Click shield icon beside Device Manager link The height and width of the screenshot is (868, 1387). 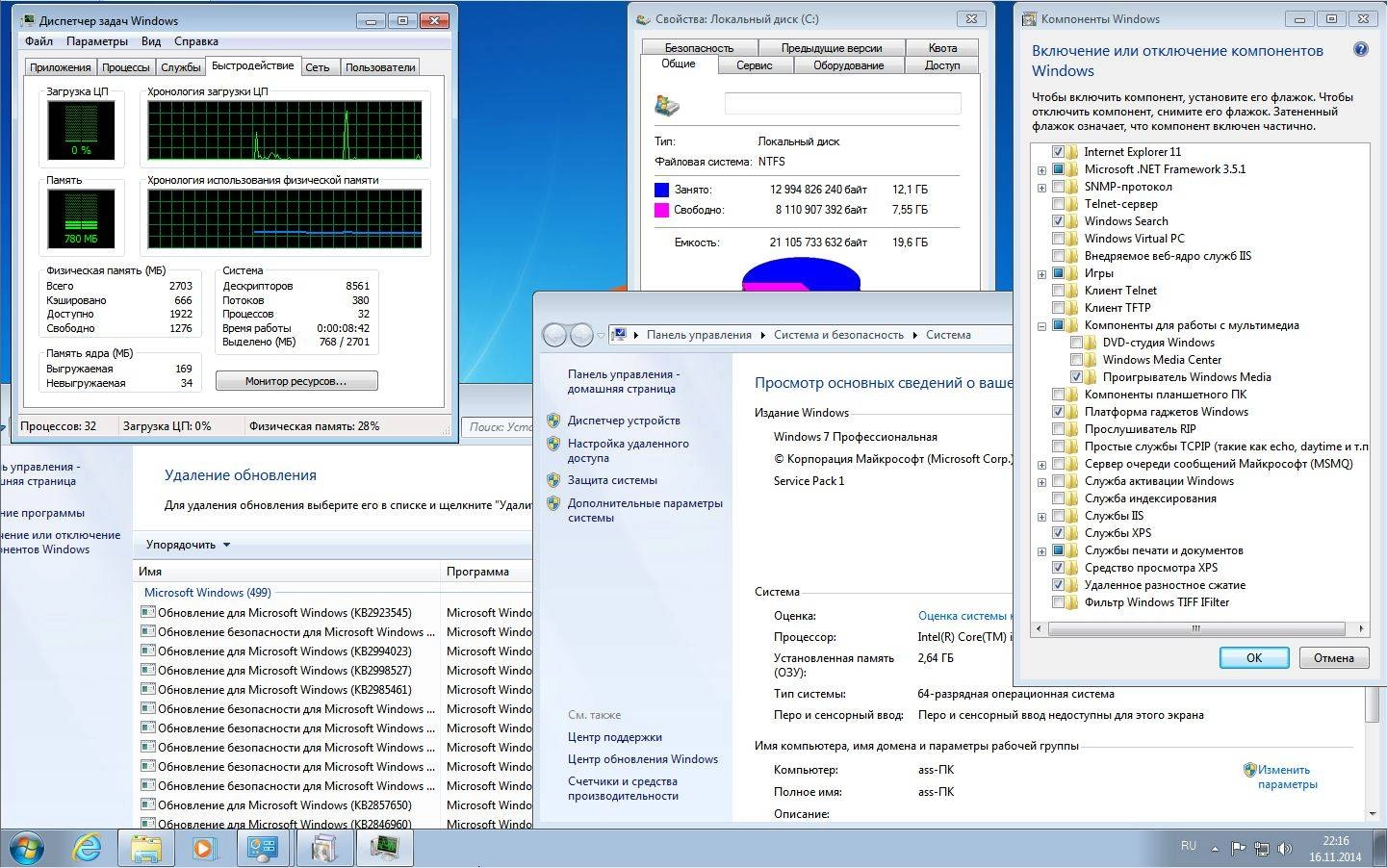coord(553,421)
